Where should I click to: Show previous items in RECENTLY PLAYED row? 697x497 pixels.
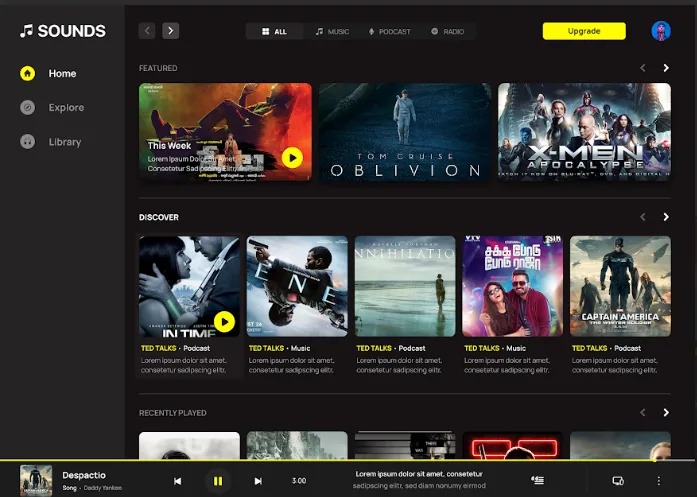point(643,413)
